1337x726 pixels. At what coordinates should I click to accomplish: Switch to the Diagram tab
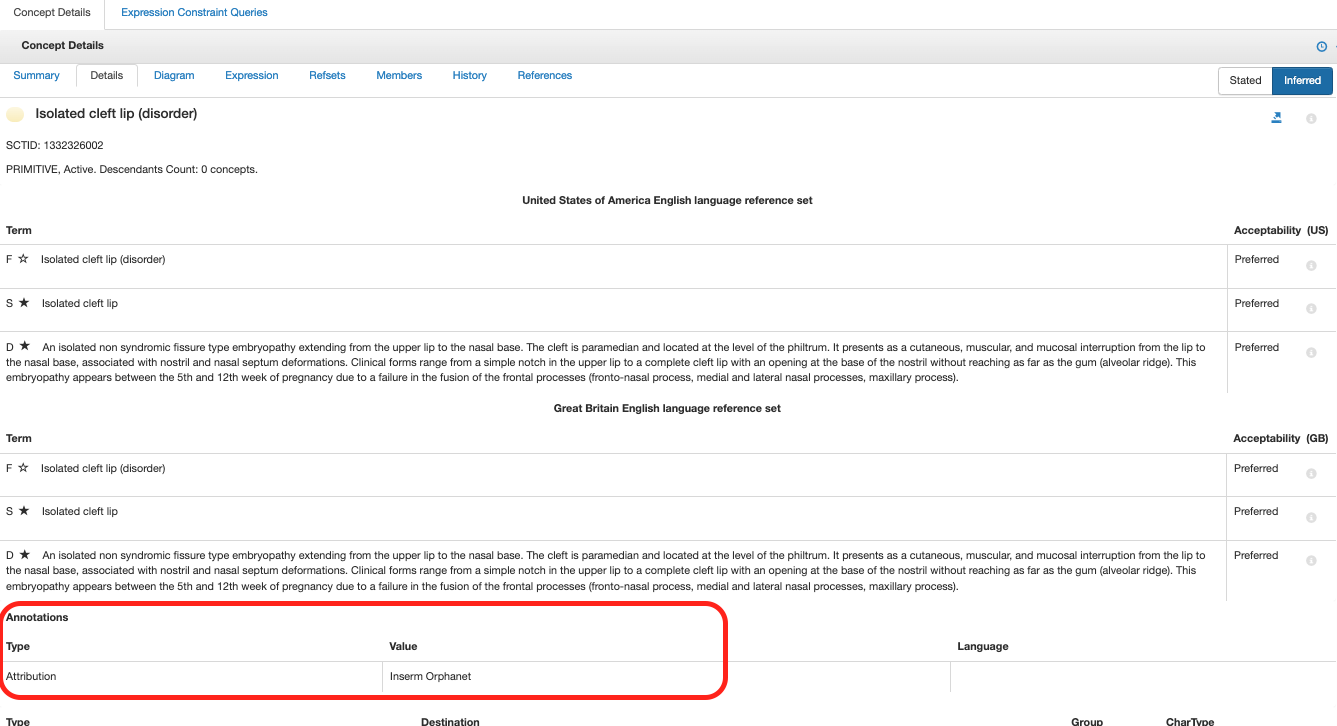(174, 75)
